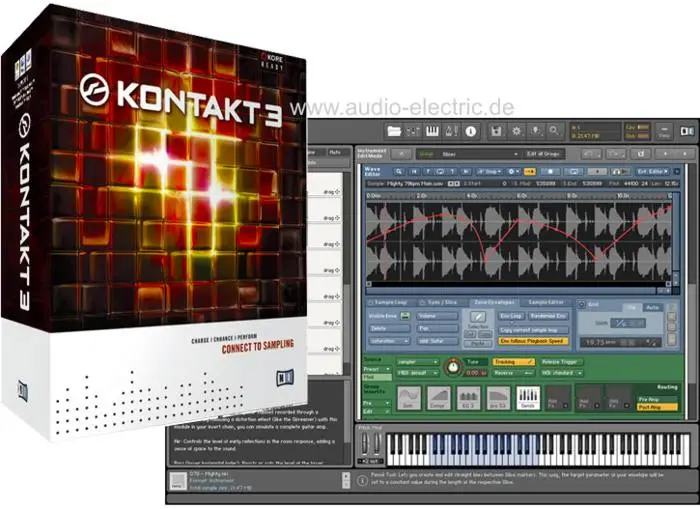Go to the previous instrument with the left arrow

665,154
